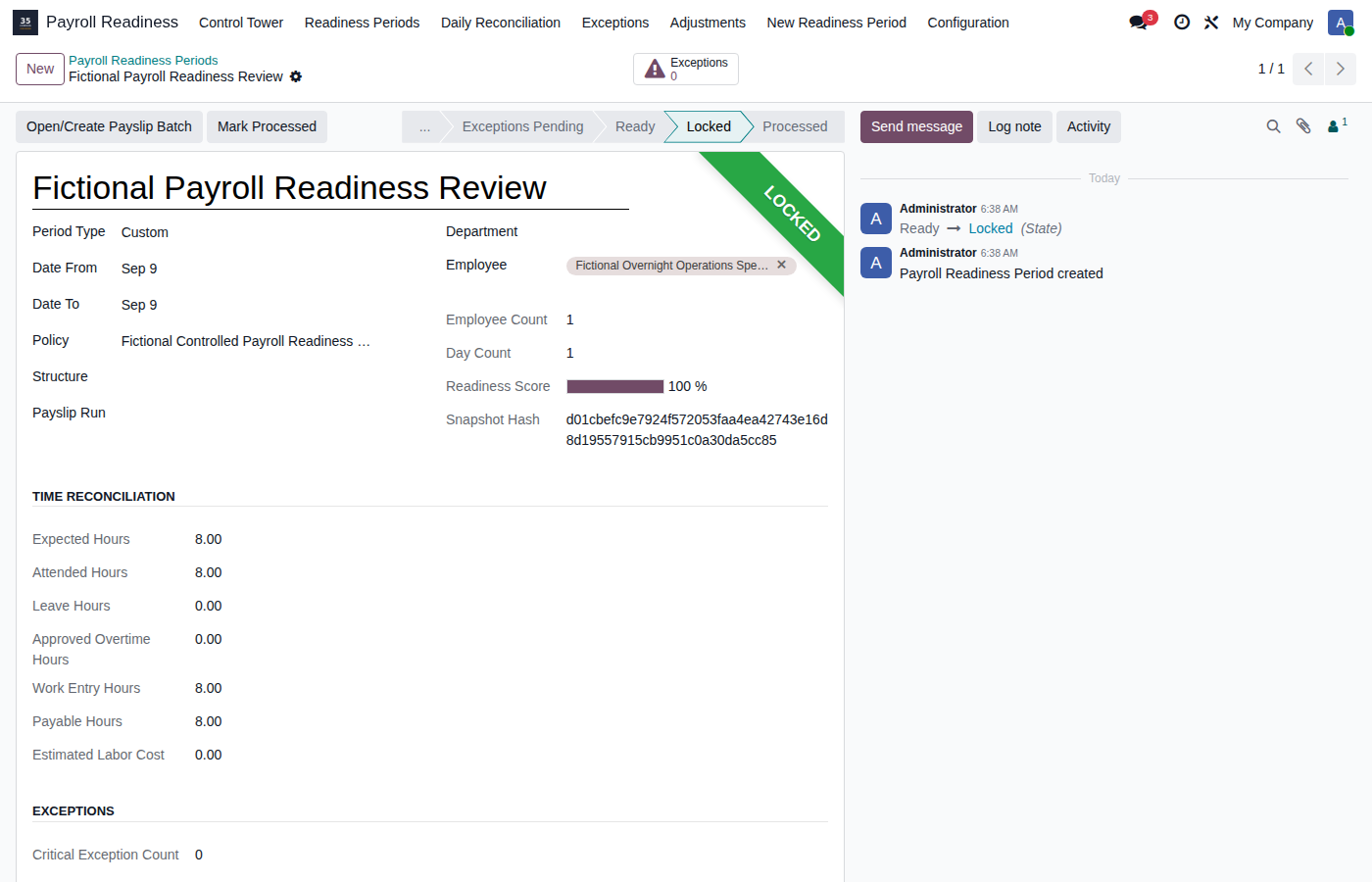Viewport: 1372px width, 882px height.
Task: Open the chat messages icon with 3 badge
Action: (x=1142, y=22)
